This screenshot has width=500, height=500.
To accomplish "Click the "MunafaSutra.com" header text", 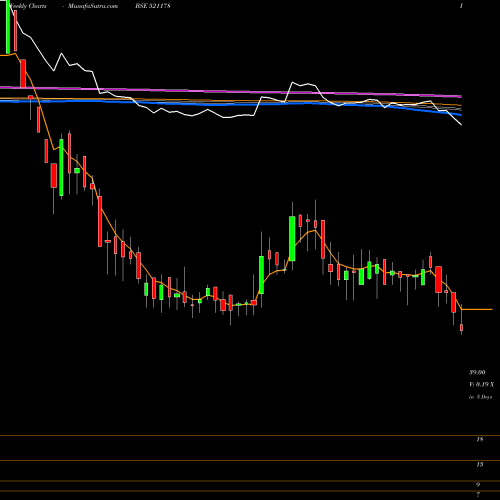I will pyautogui.click(x=93, y=6).
